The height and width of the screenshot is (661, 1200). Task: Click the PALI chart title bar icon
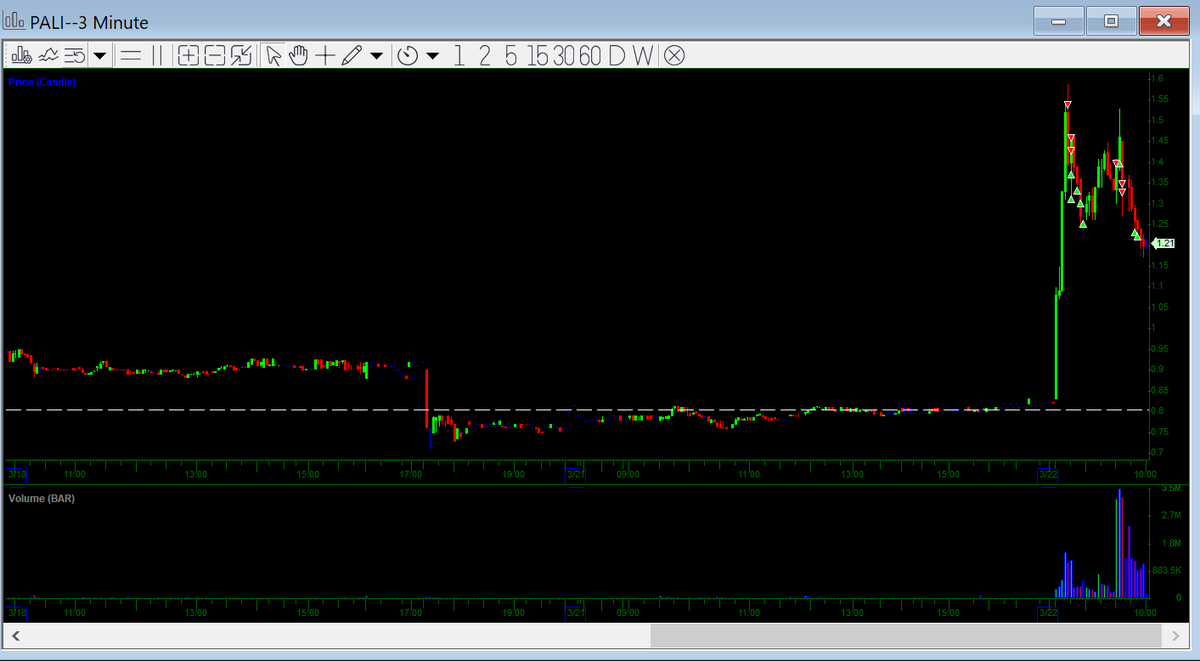(x=16, y=21)
